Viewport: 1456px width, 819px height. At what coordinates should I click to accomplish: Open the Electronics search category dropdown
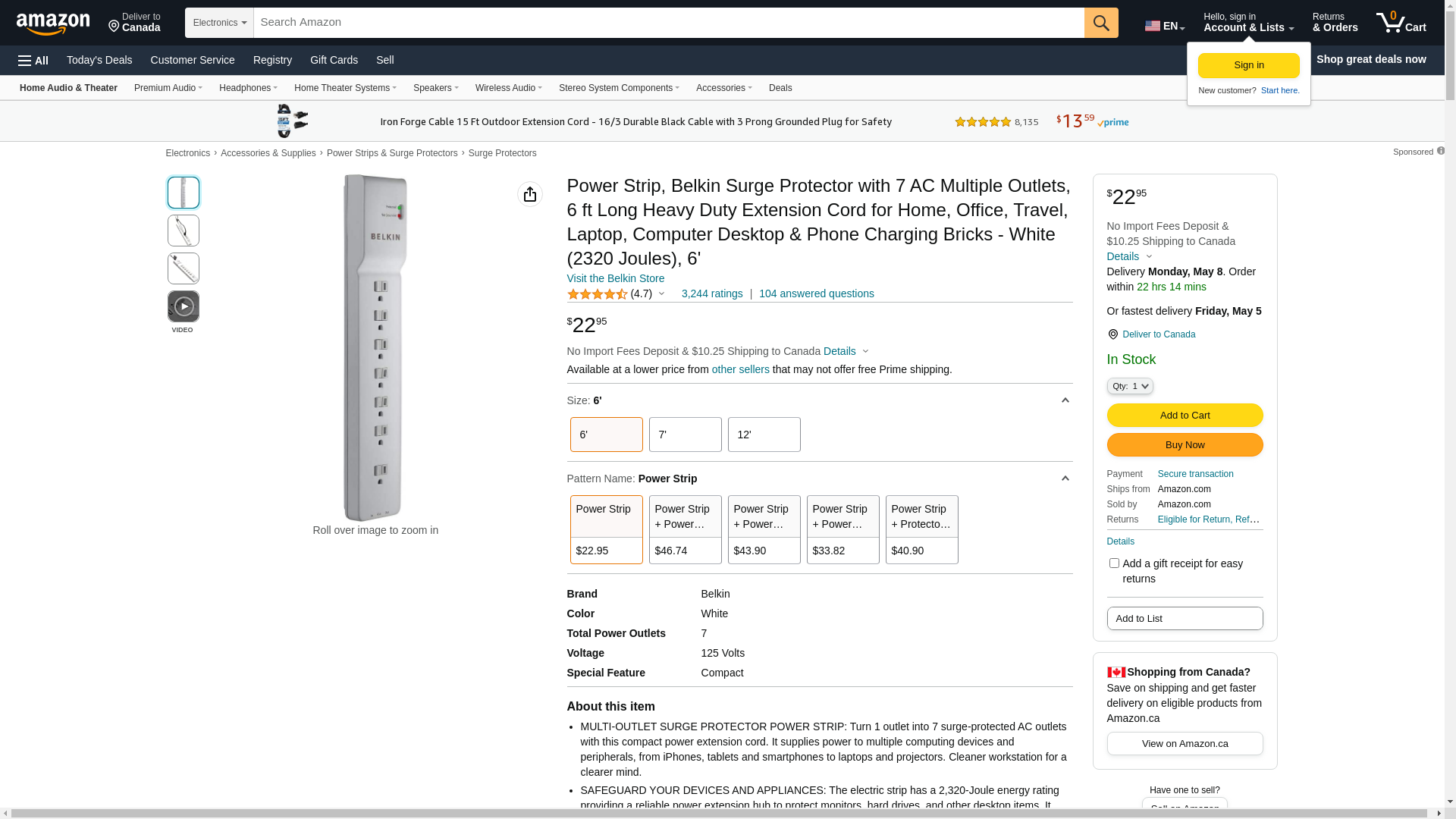point(219,23)
